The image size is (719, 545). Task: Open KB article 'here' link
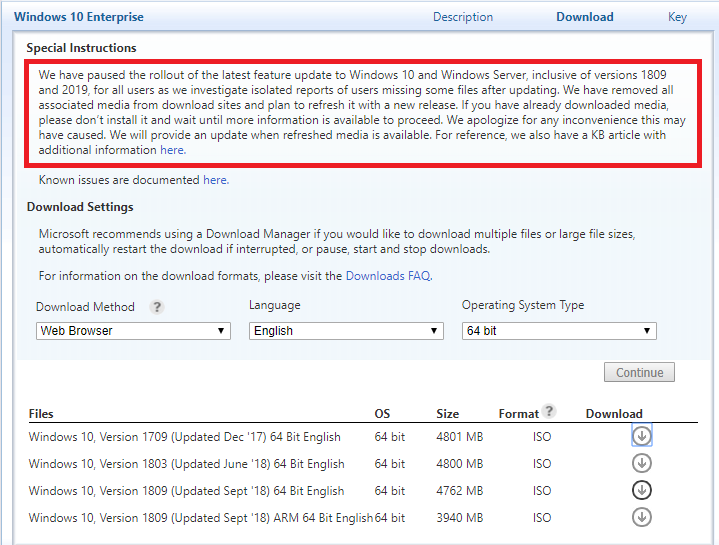173,150
